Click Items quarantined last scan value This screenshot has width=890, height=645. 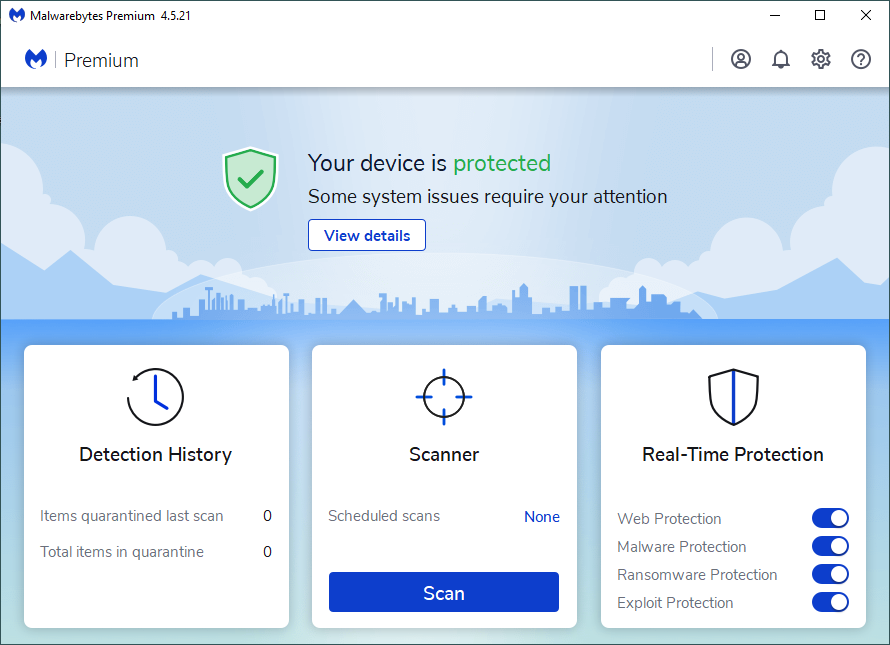point(267,516)
